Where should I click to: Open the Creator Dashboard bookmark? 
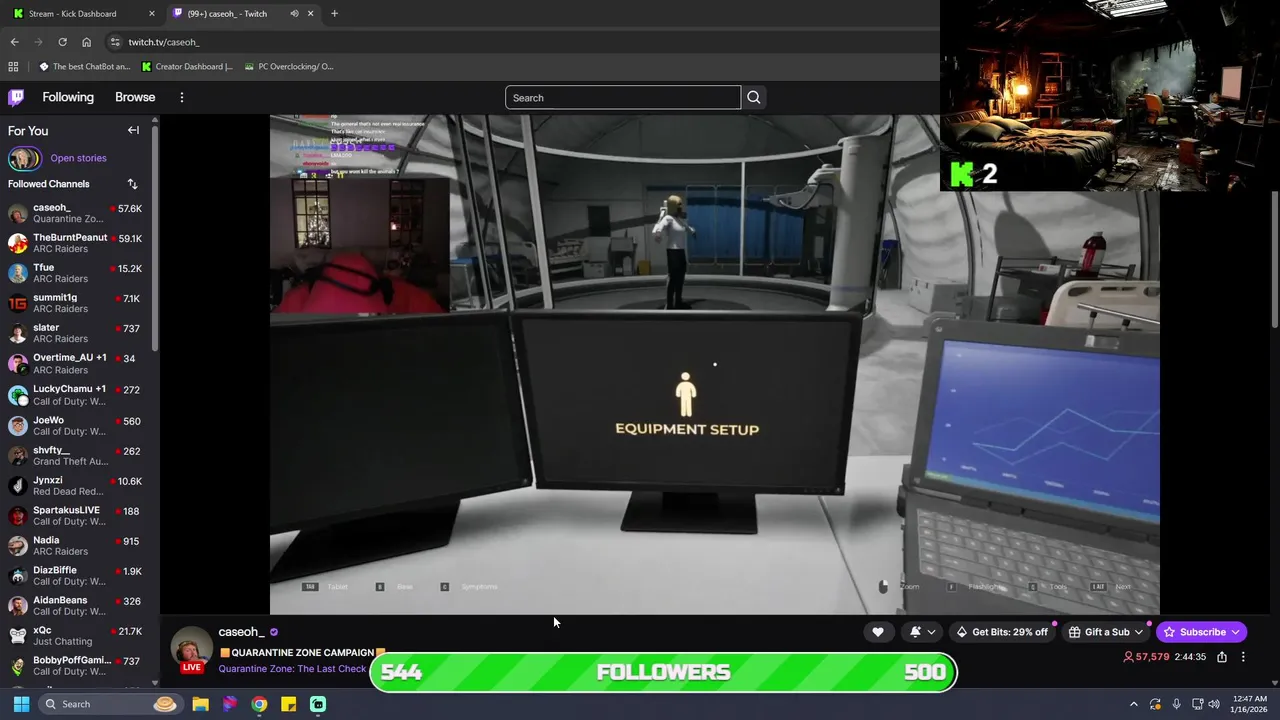187,67
